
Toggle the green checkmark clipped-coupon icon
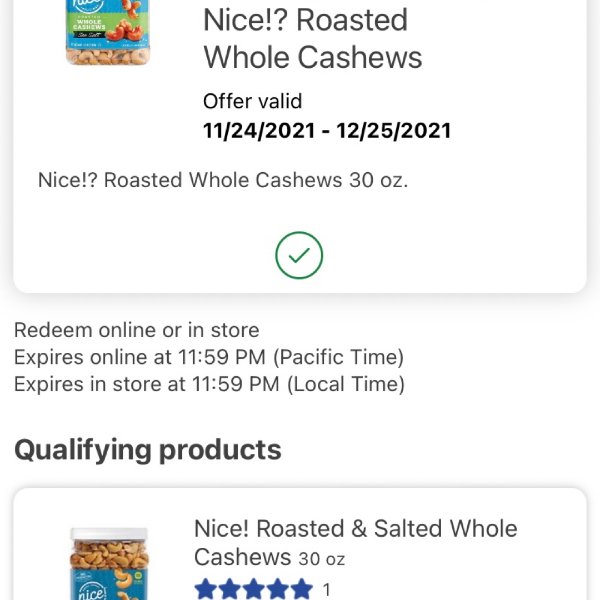coord(299,255)
